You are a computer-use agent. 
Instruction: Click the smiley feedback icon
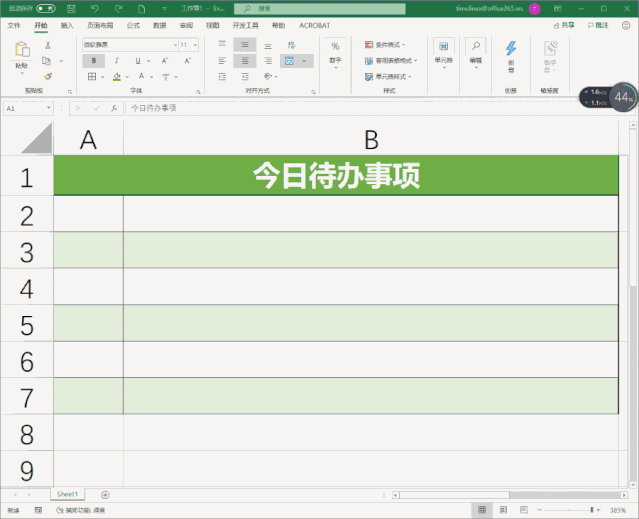click(x=626, y=25)
